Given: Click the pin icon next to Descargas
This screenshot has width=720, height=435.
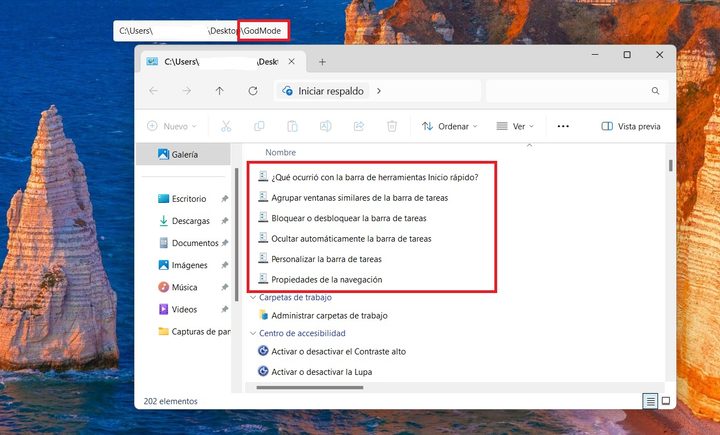Looking at the screenshot, I should [x=225, y=221].
